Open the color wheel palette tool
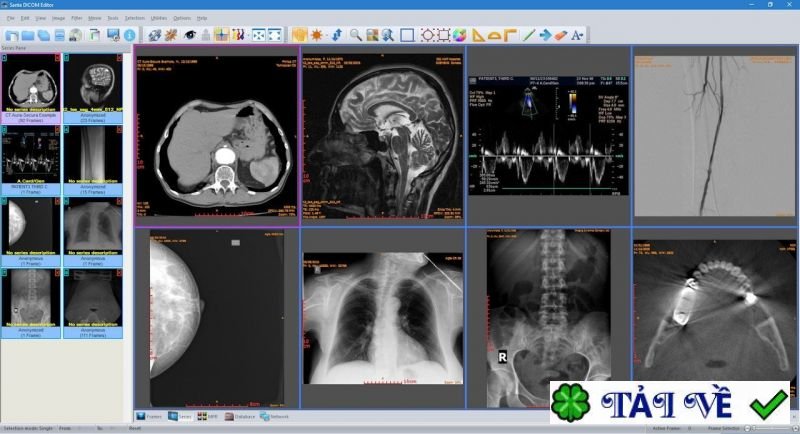Image resolution: width=800 pixels, height=434 pixels. pyautogui.click(x=460, y=35)
